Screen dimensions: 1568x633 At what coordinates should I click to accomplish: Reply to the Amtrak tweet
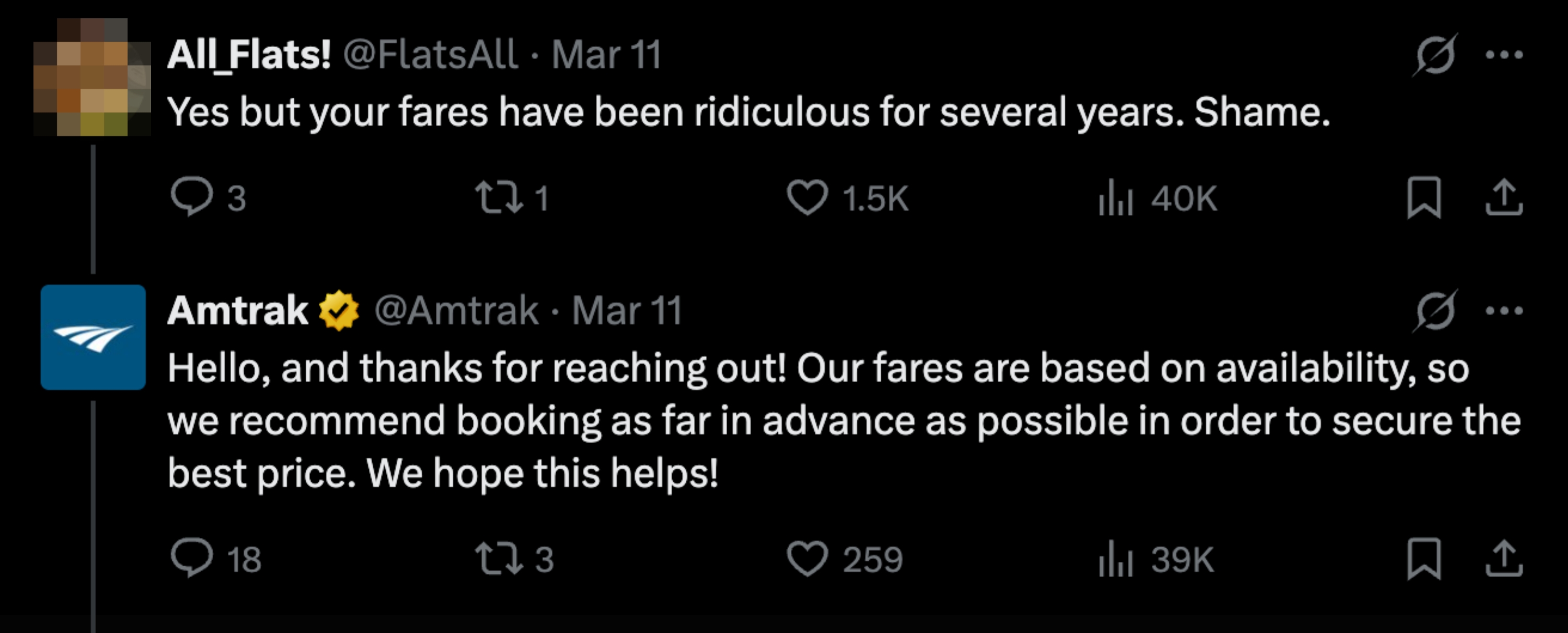[x=192, y=558]
